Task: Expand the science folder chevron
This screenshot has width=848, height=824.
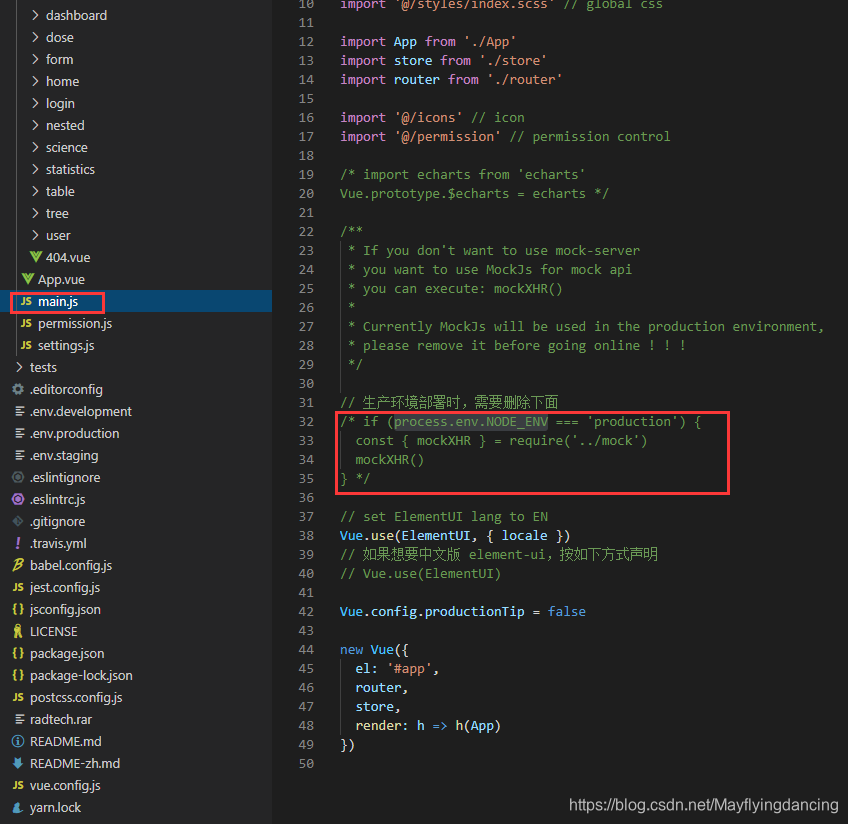Action: tap(35, 147)
